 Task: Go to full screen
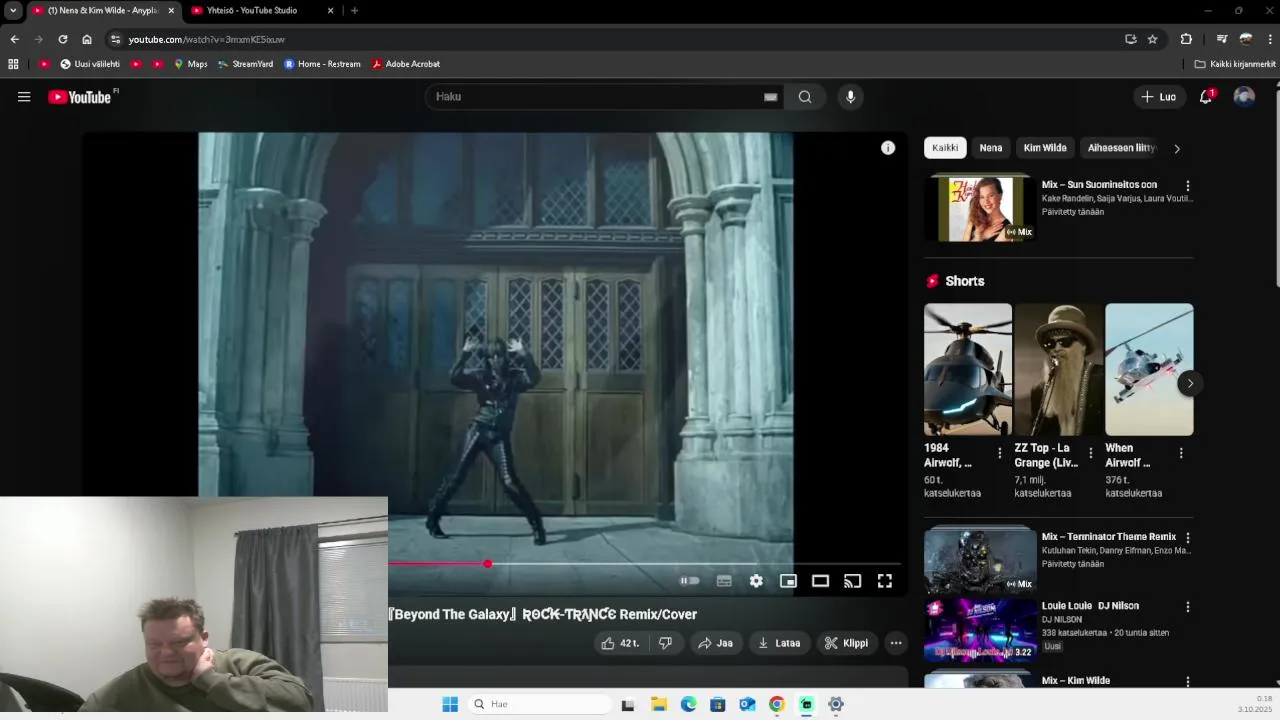[885, 581]
